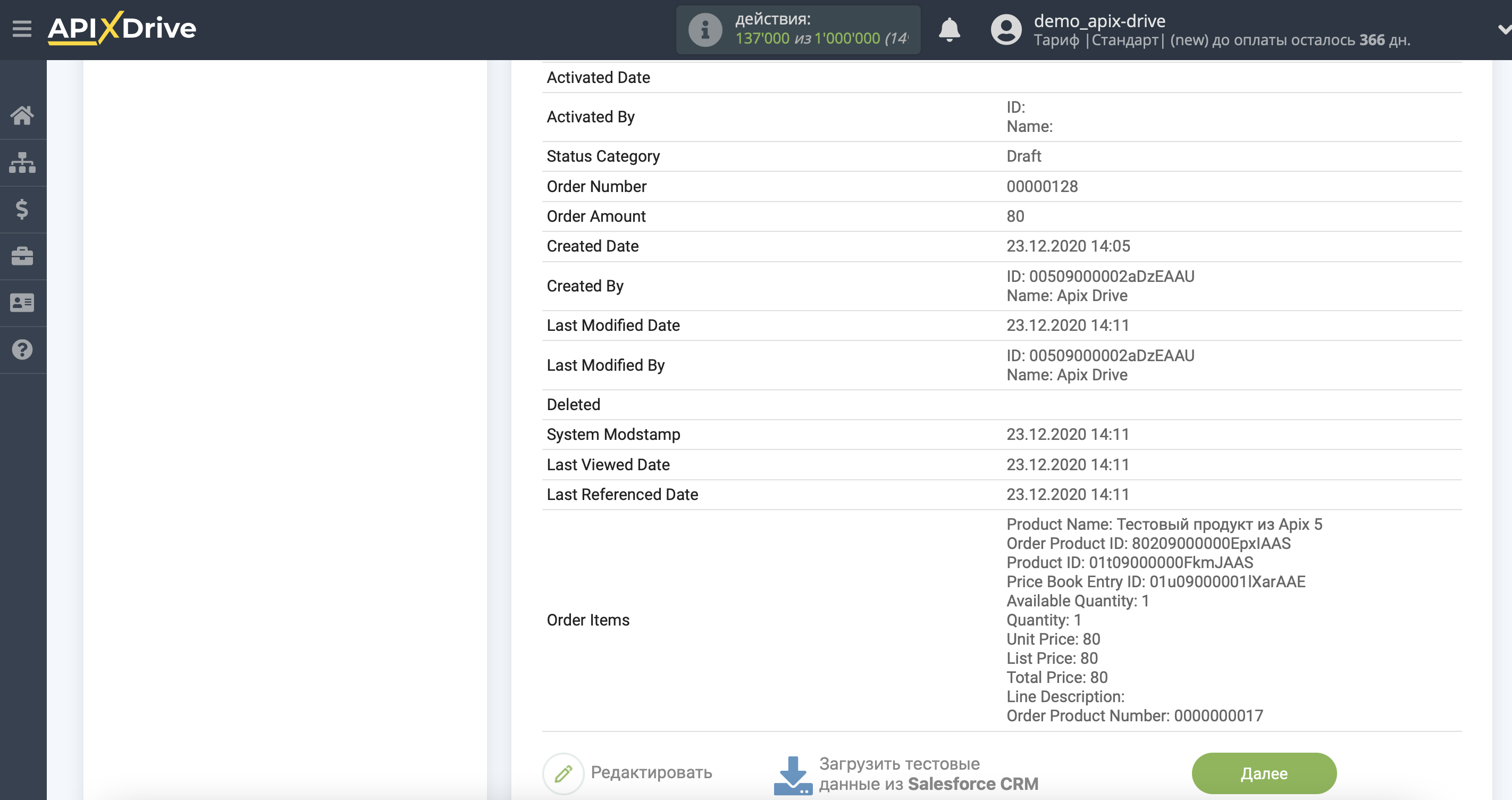Viewport: 1512px width, 800px height.
Task: Open the connections sitemap icon
Action: pyautogui.click(x=22, y=162)
